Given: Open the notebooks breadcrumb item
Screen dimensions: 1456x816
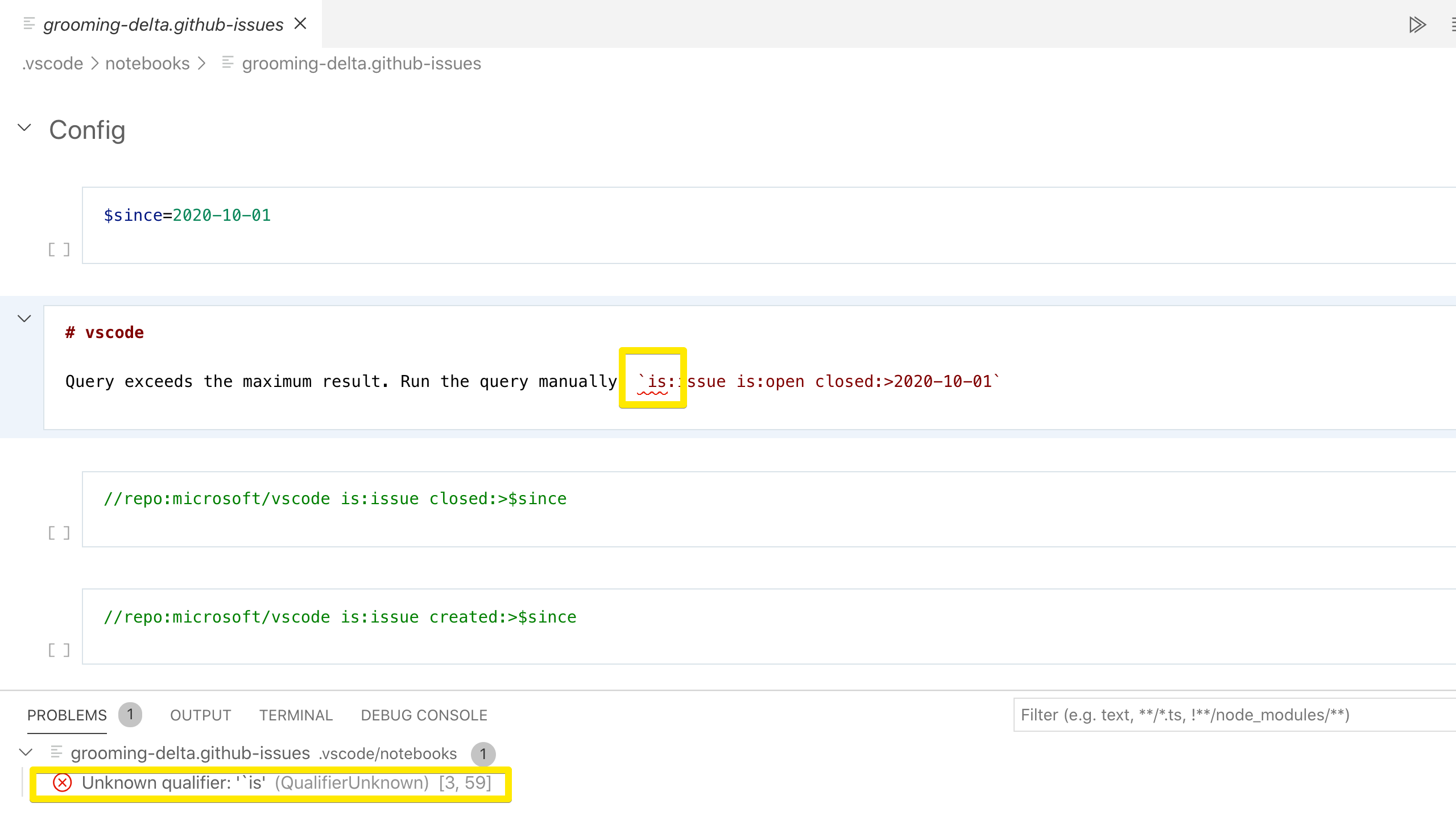Looking at the screenshot, I should pos(147,63).
